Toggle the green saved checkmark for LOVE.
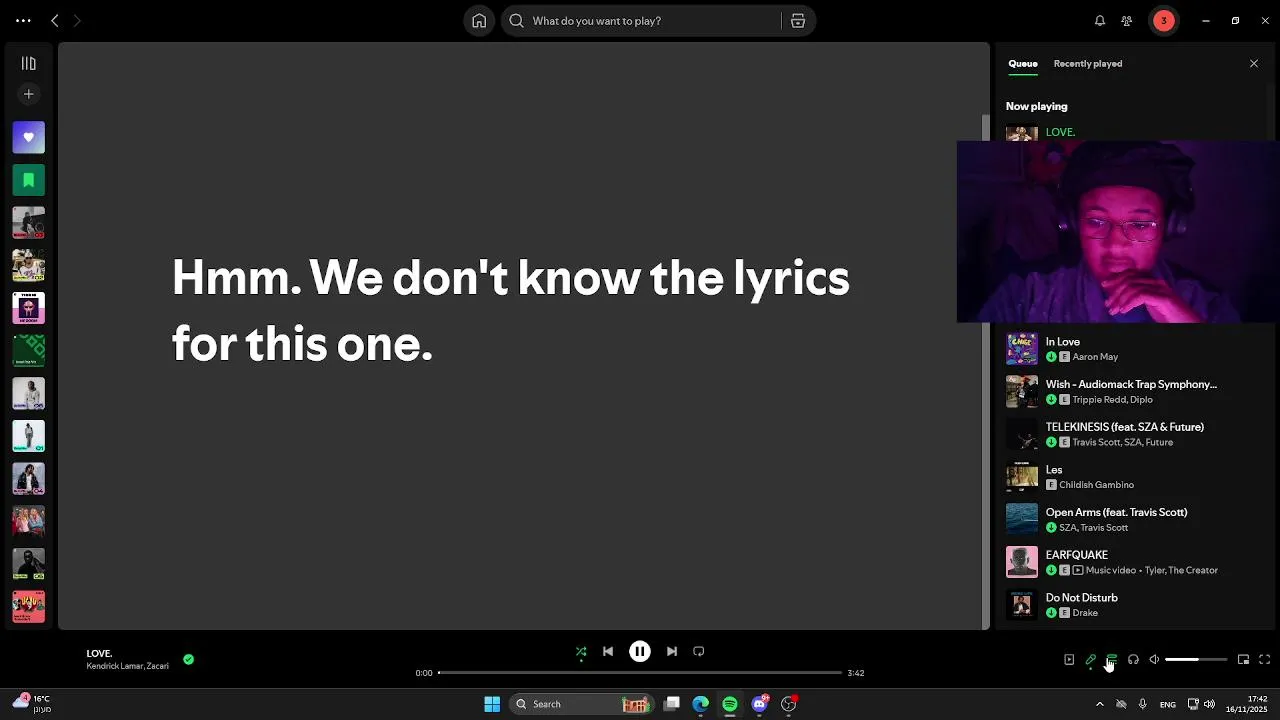Image resolution: width=1280 pixels, height=720 pixels. coord(188,659)
